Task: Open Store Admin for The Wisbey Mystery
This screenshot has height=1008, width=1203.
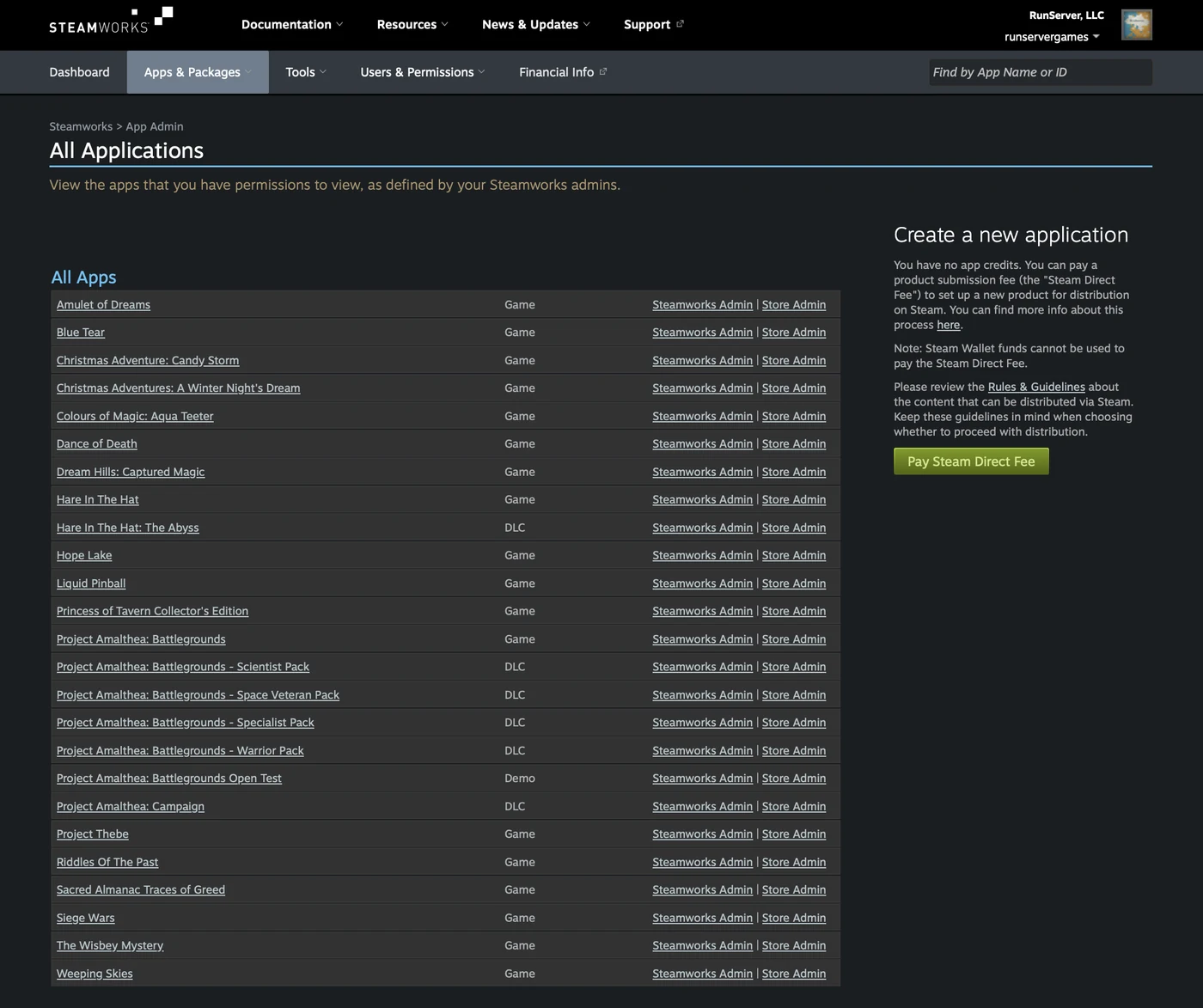Action: 794,945
